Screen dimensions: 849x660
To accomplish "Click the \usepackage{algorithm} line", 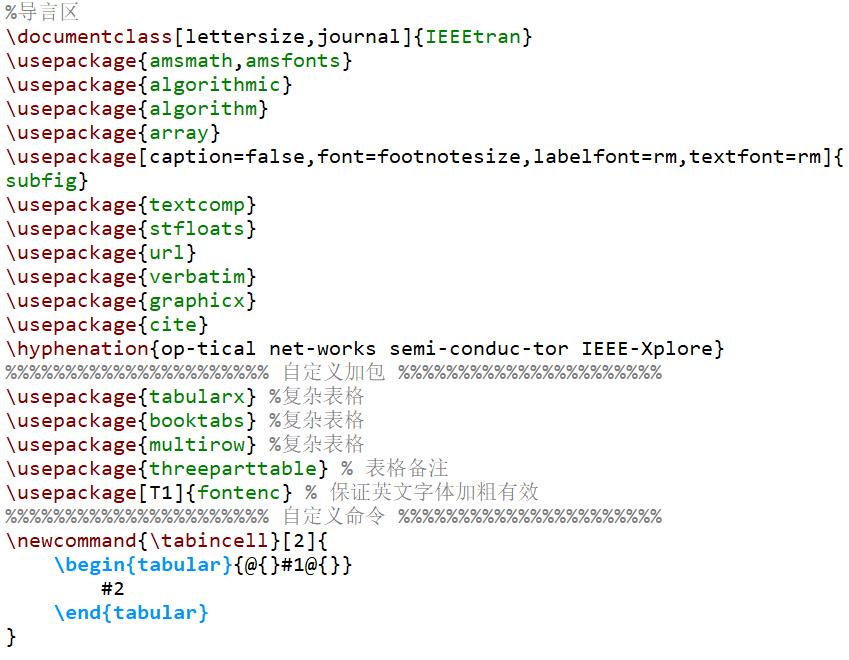I will (136, 109).
